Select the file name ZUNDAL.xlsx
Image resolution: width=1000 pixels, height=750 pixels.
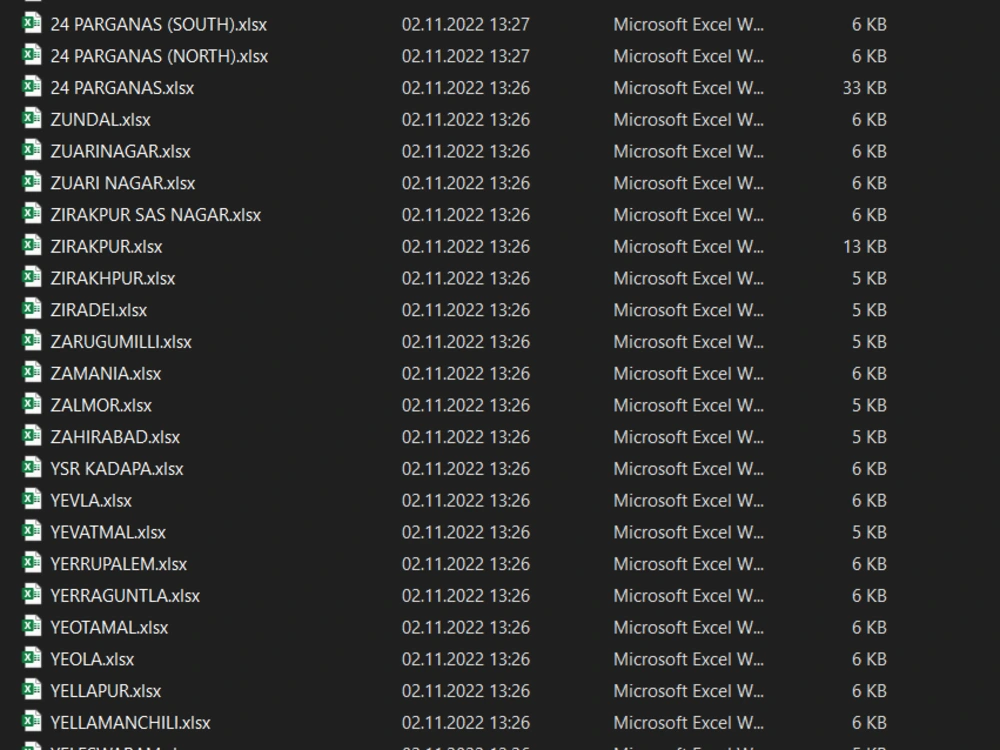(100, 120)
